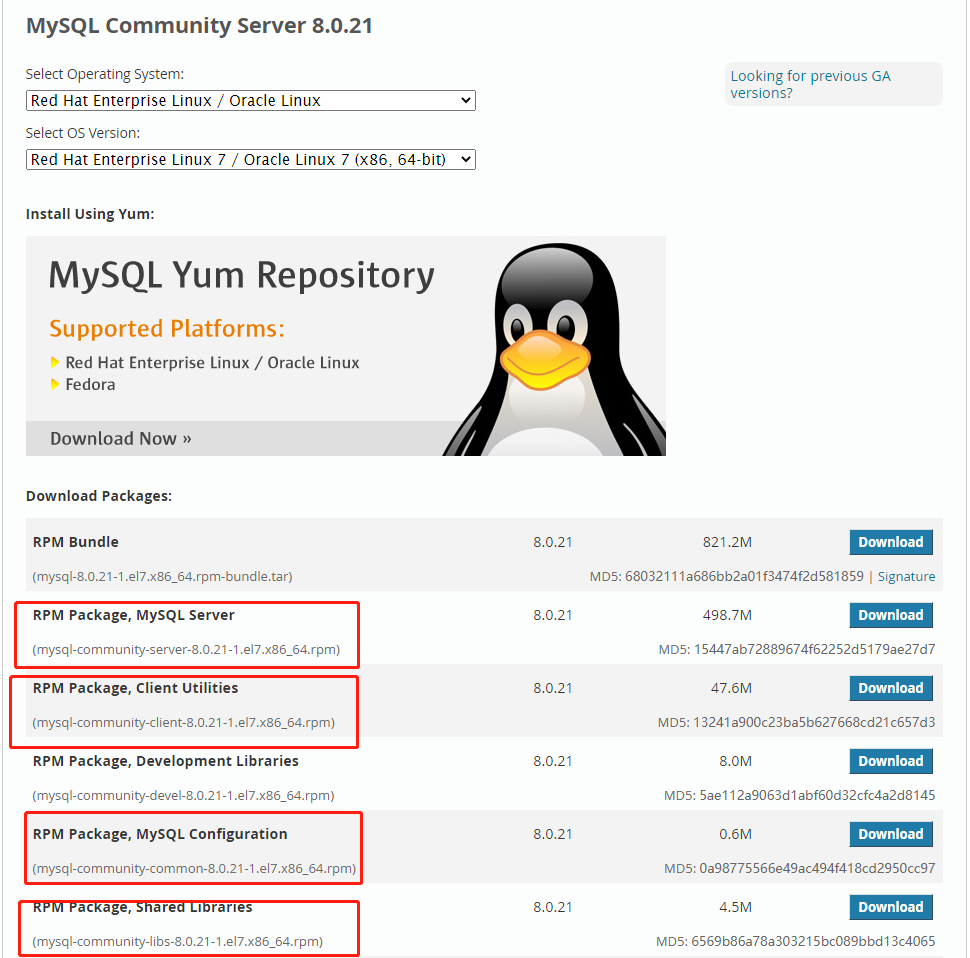This screenshot has height=958, width=970.
Task: Click the 8.0M size of Development Libraries
Action: pyautogui.click(x=736, y=761)
